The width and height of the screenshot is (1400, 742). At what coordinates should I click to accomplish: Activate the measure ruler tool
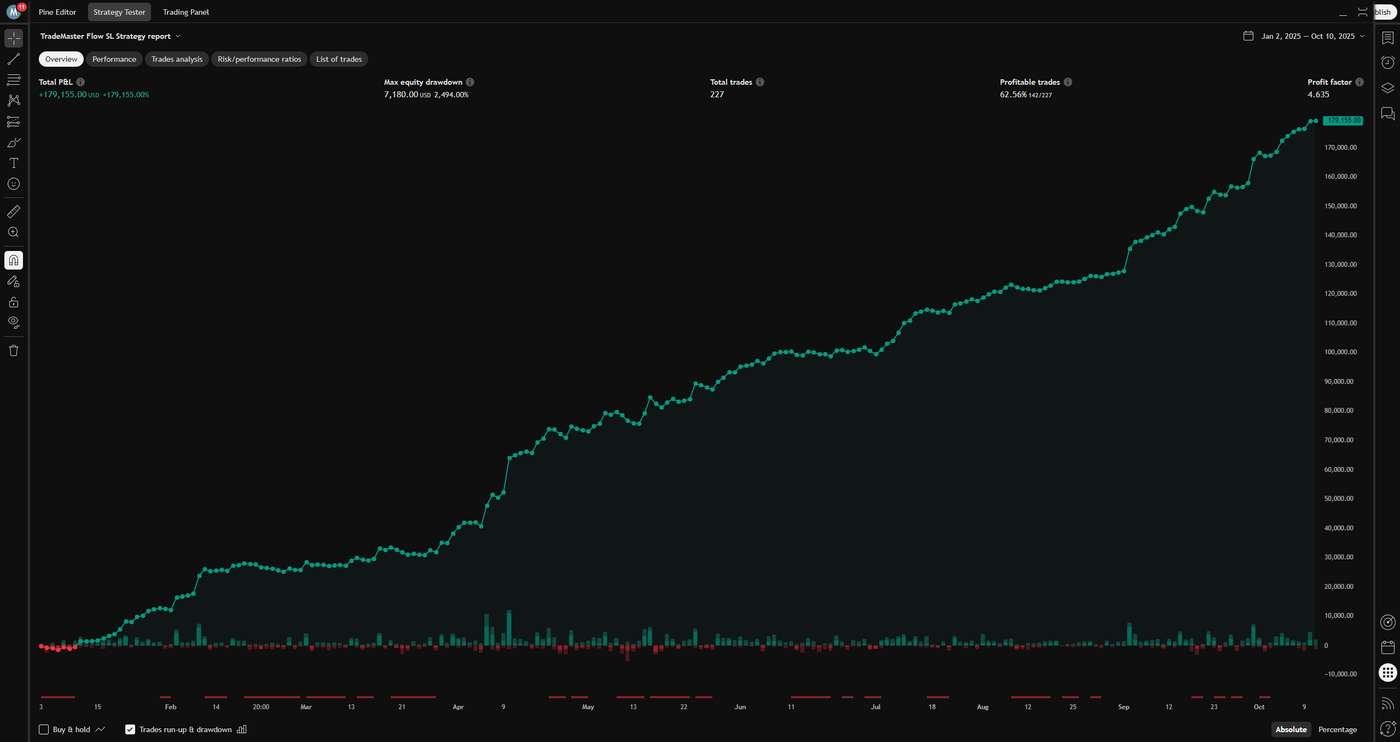[x=13, y=211]
